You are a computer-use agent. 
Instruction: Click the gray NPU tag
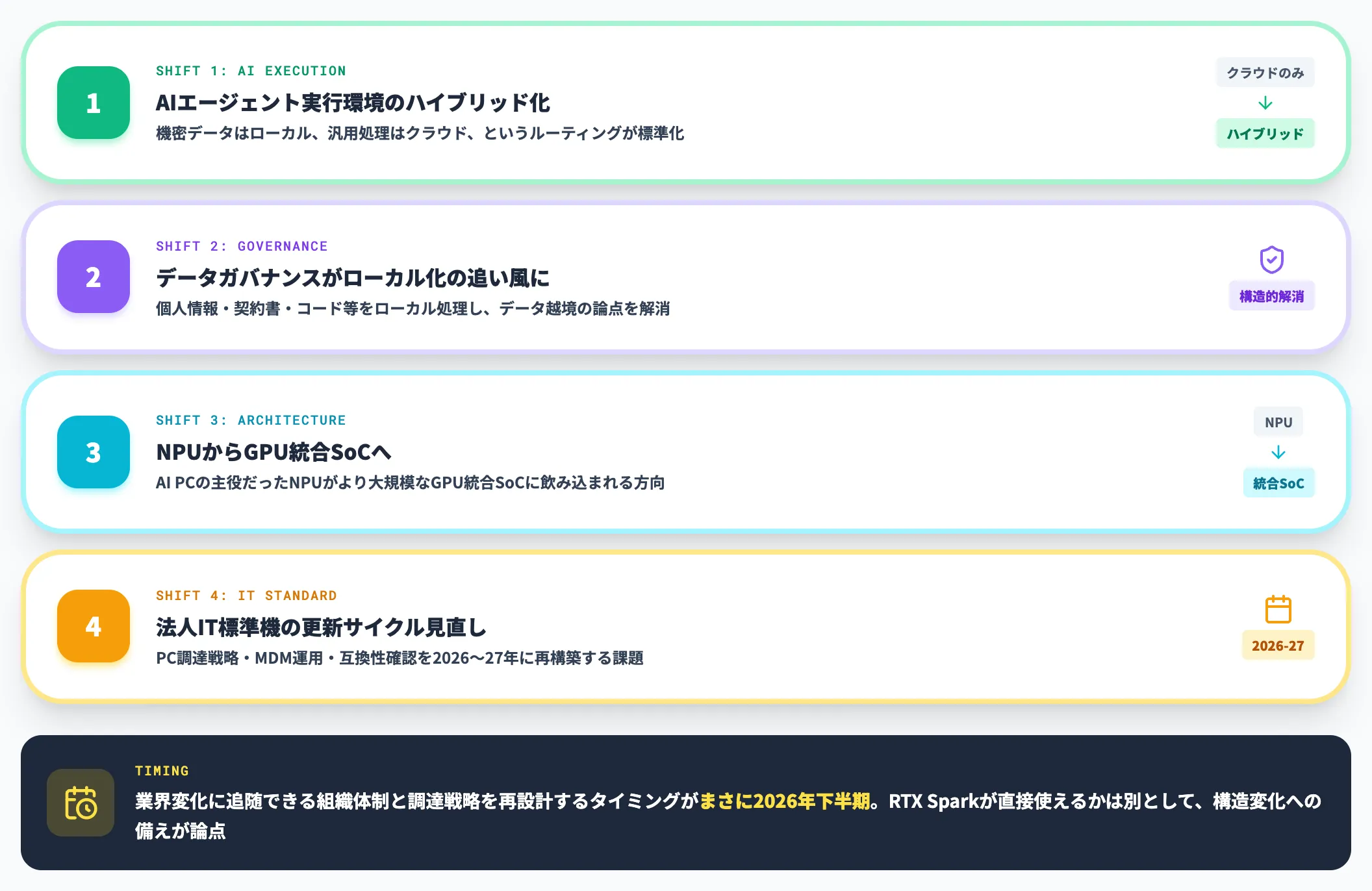tap(1278, 422)
